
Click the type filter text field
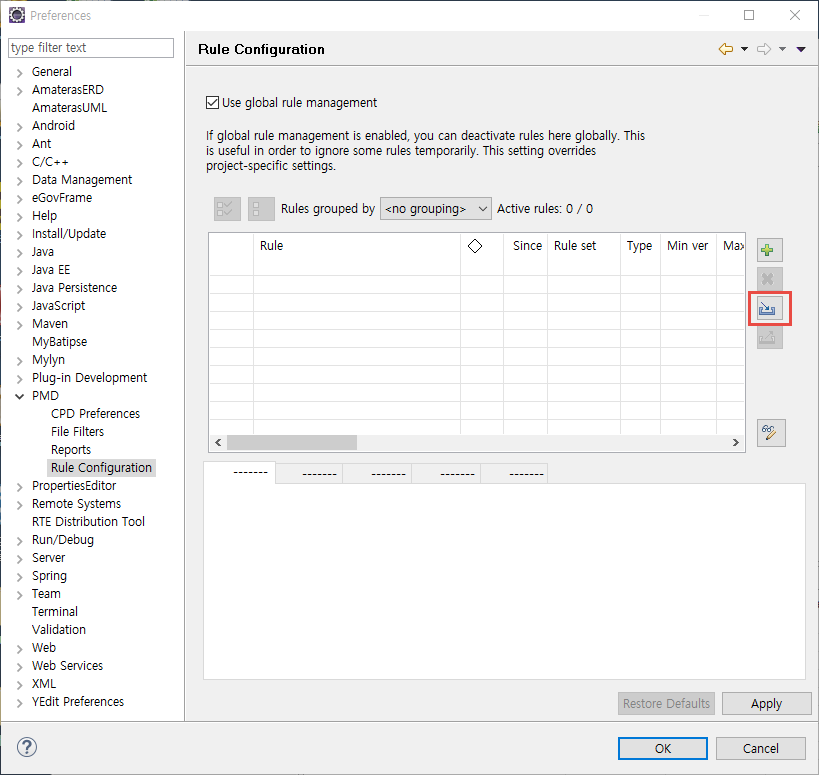90,48
